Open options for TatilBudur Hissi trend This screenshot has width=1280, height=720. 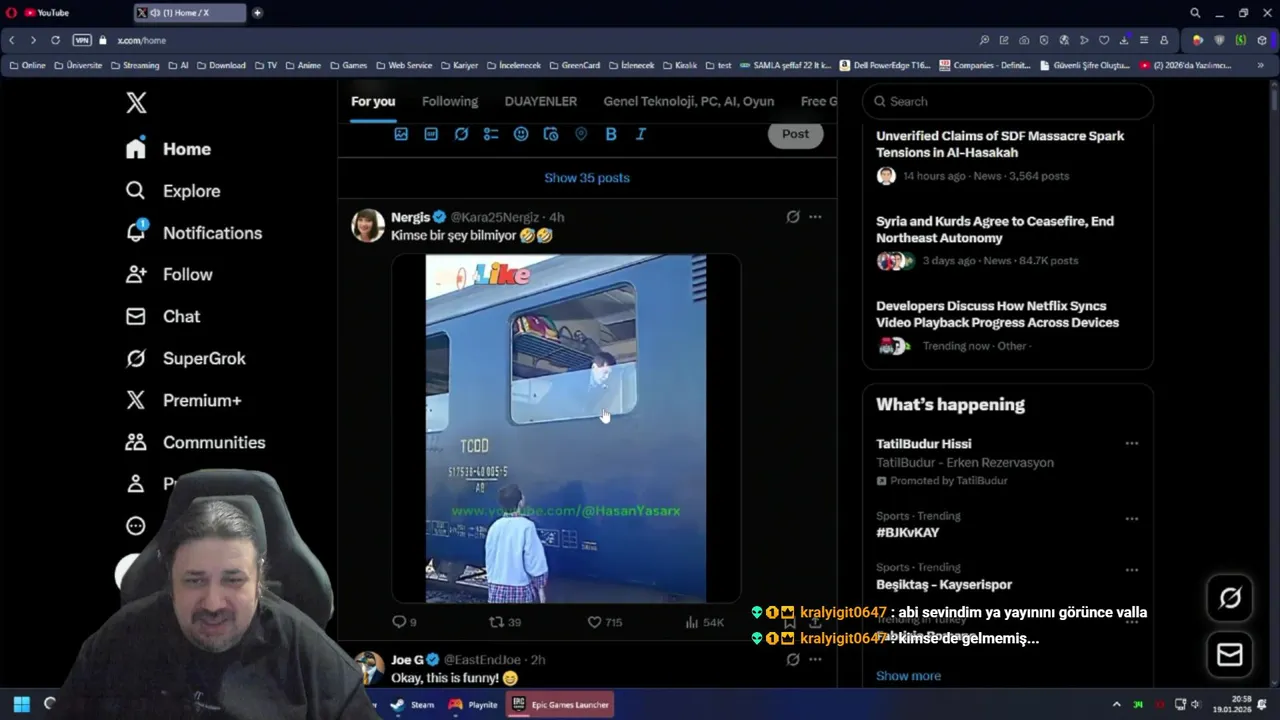(x=1131, y=444)
